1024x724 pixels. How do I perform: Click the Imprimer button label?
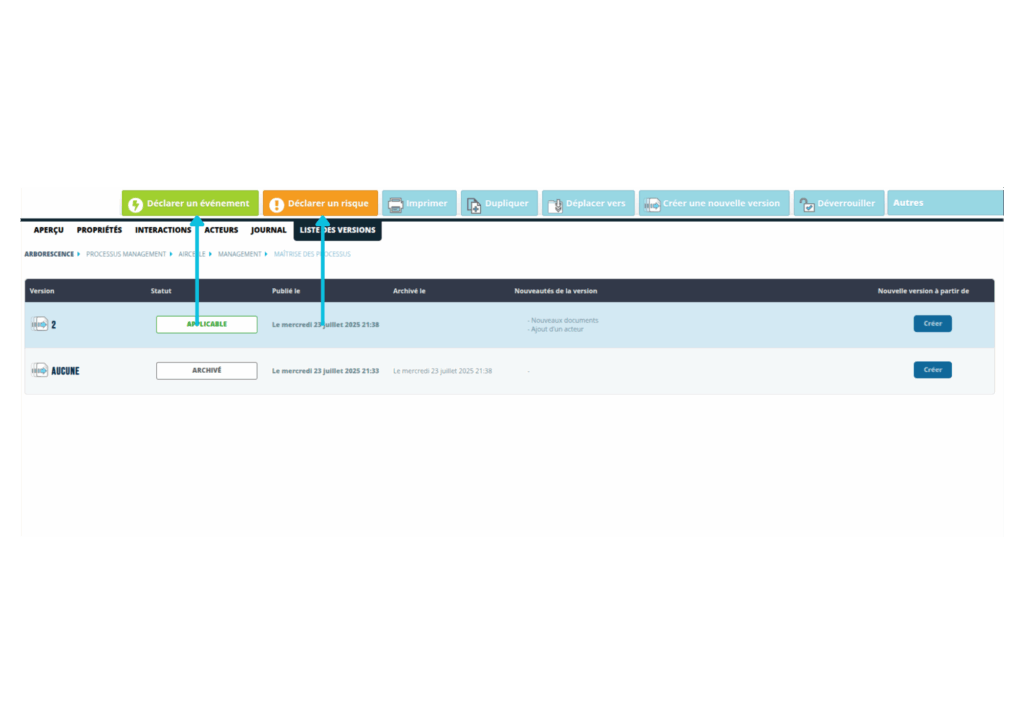pos(426,204)
